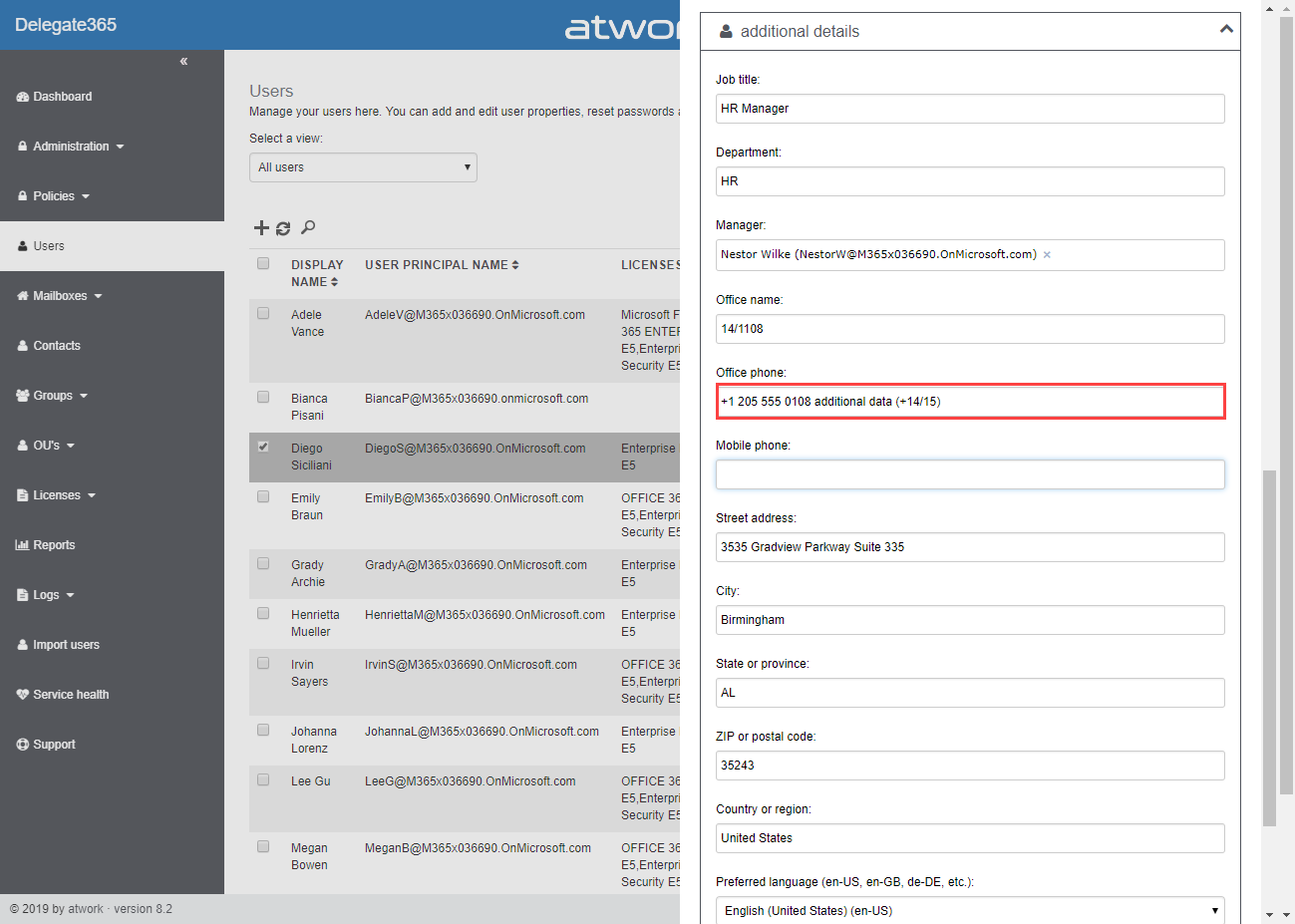Click the Mailboxes home icon
Image resolution: width=1295 pixels, height=924 pixels.
(23, 296)
